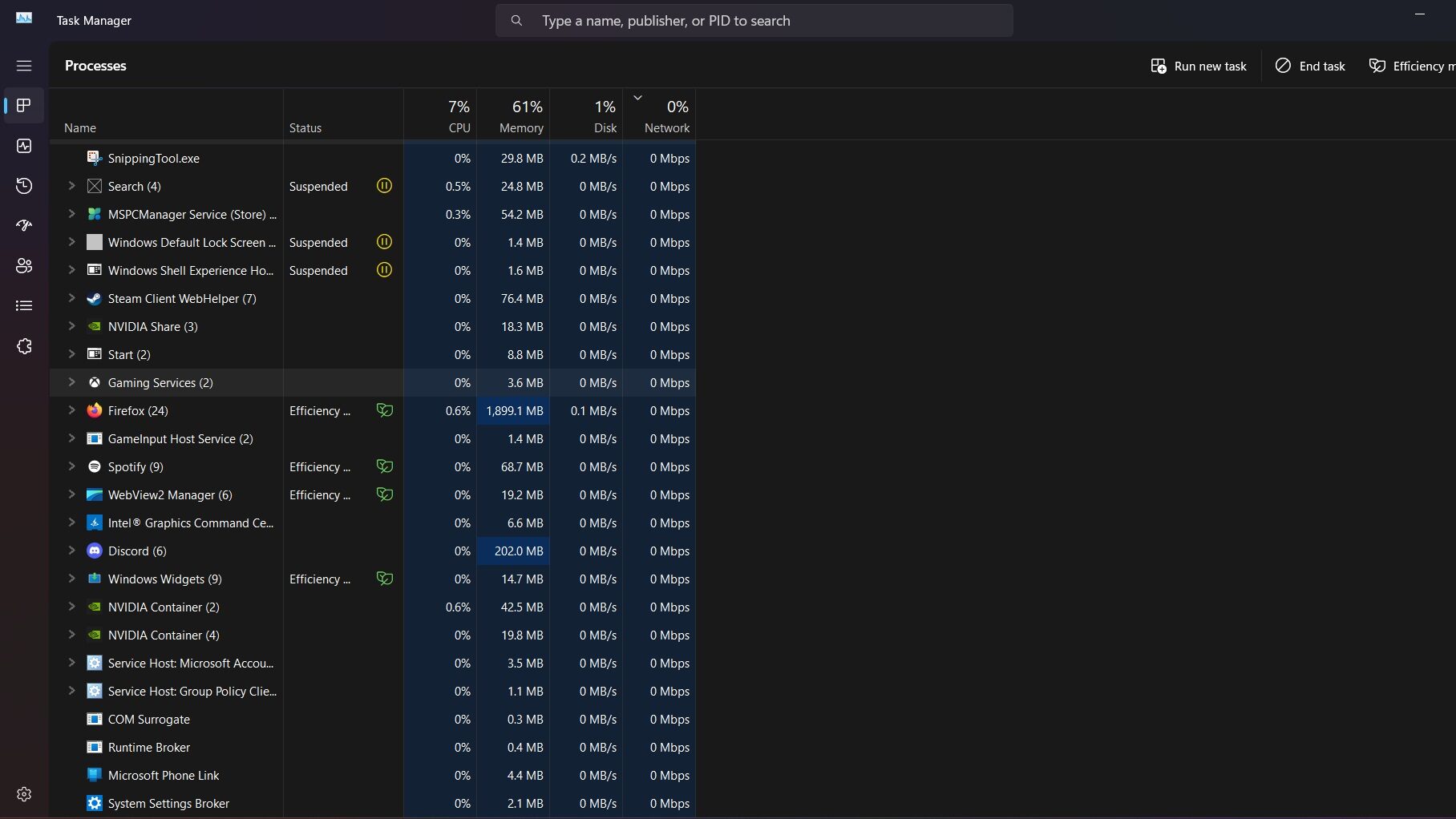
Task: Click the suspended pause icon for Search
Action: coord(385,186)
